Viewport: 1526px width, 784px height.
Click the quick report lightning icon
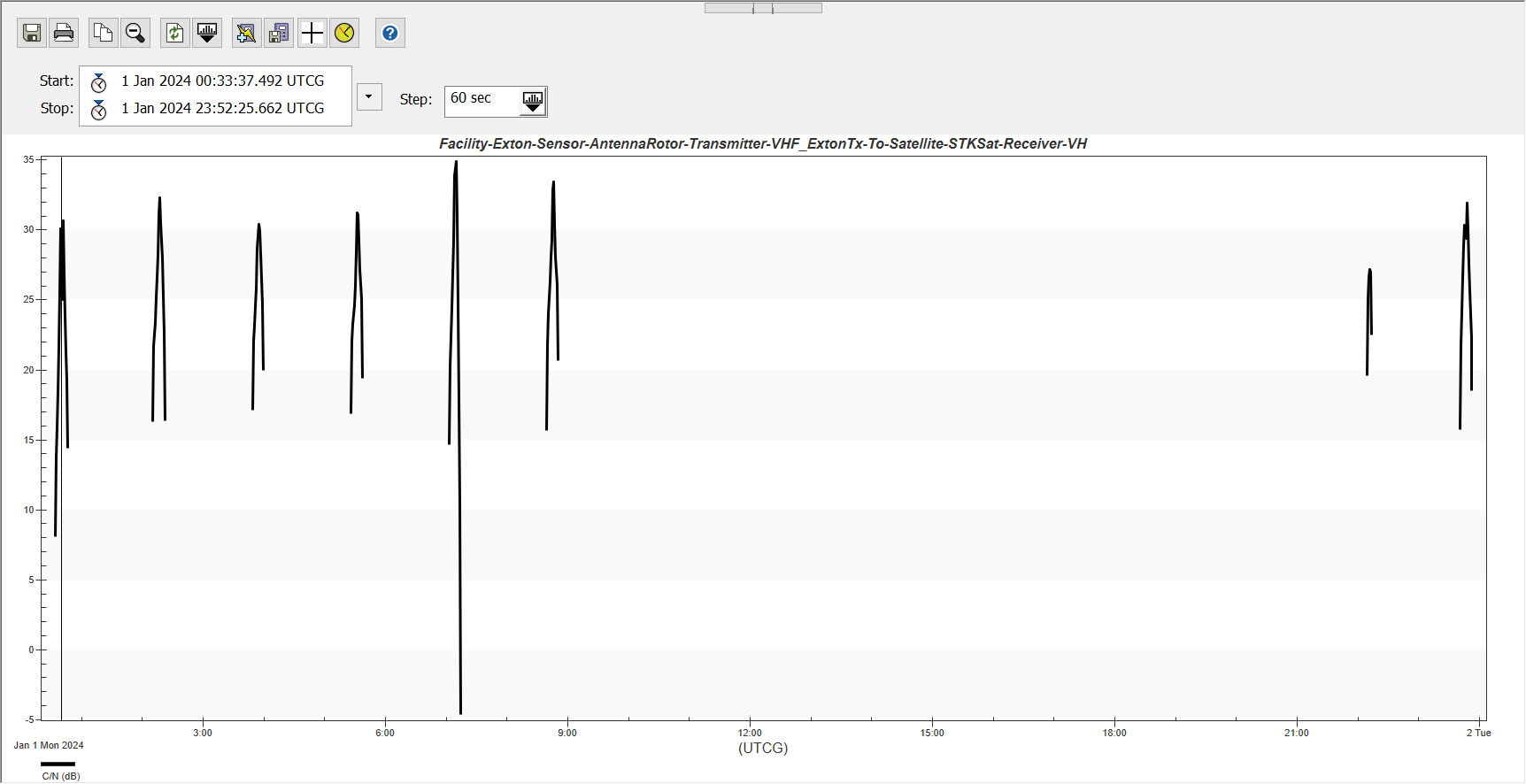(x=246, y=34)
